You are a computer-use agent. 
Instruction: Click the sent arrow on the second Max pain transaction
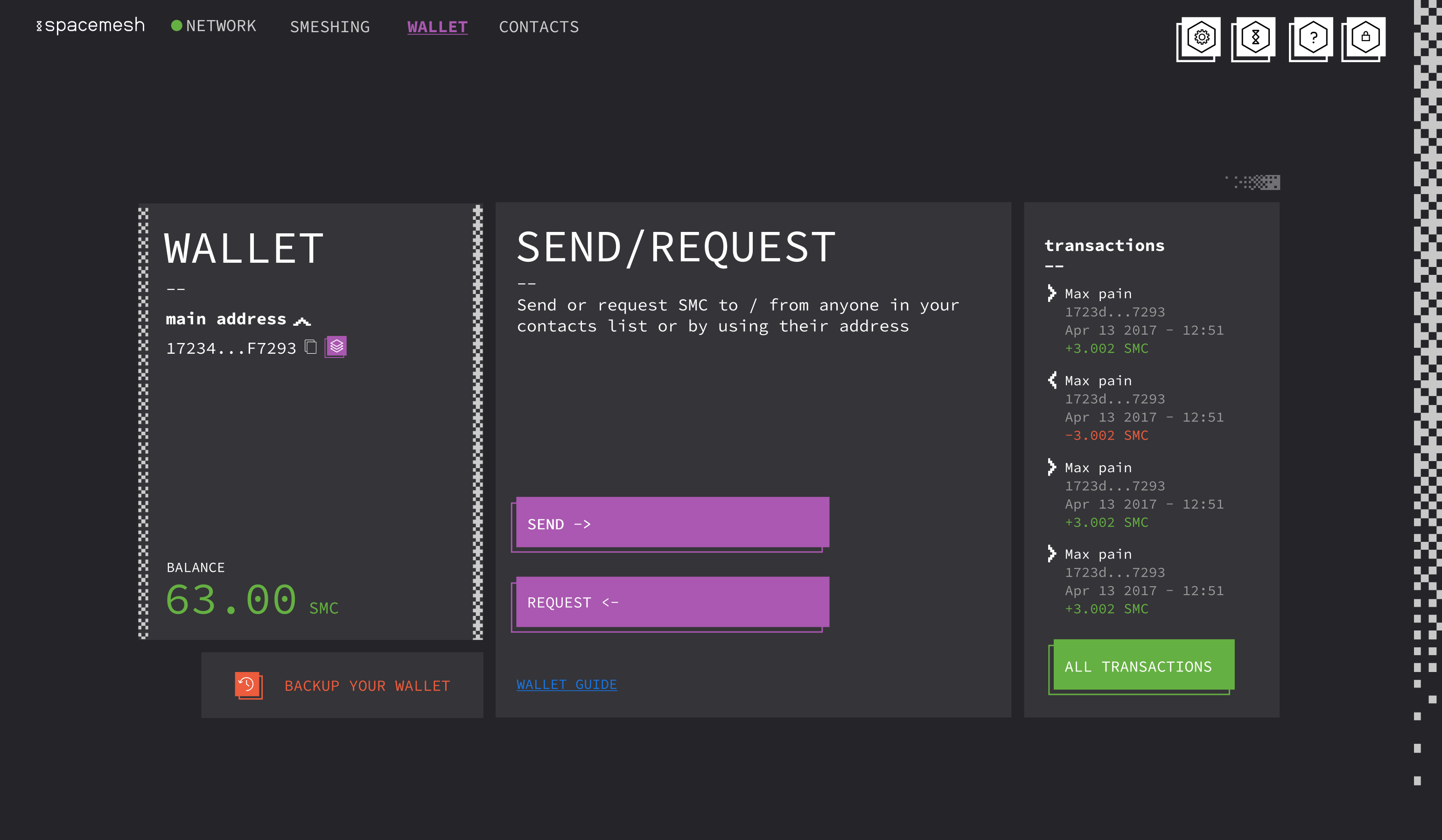(x=1052, y=380)
